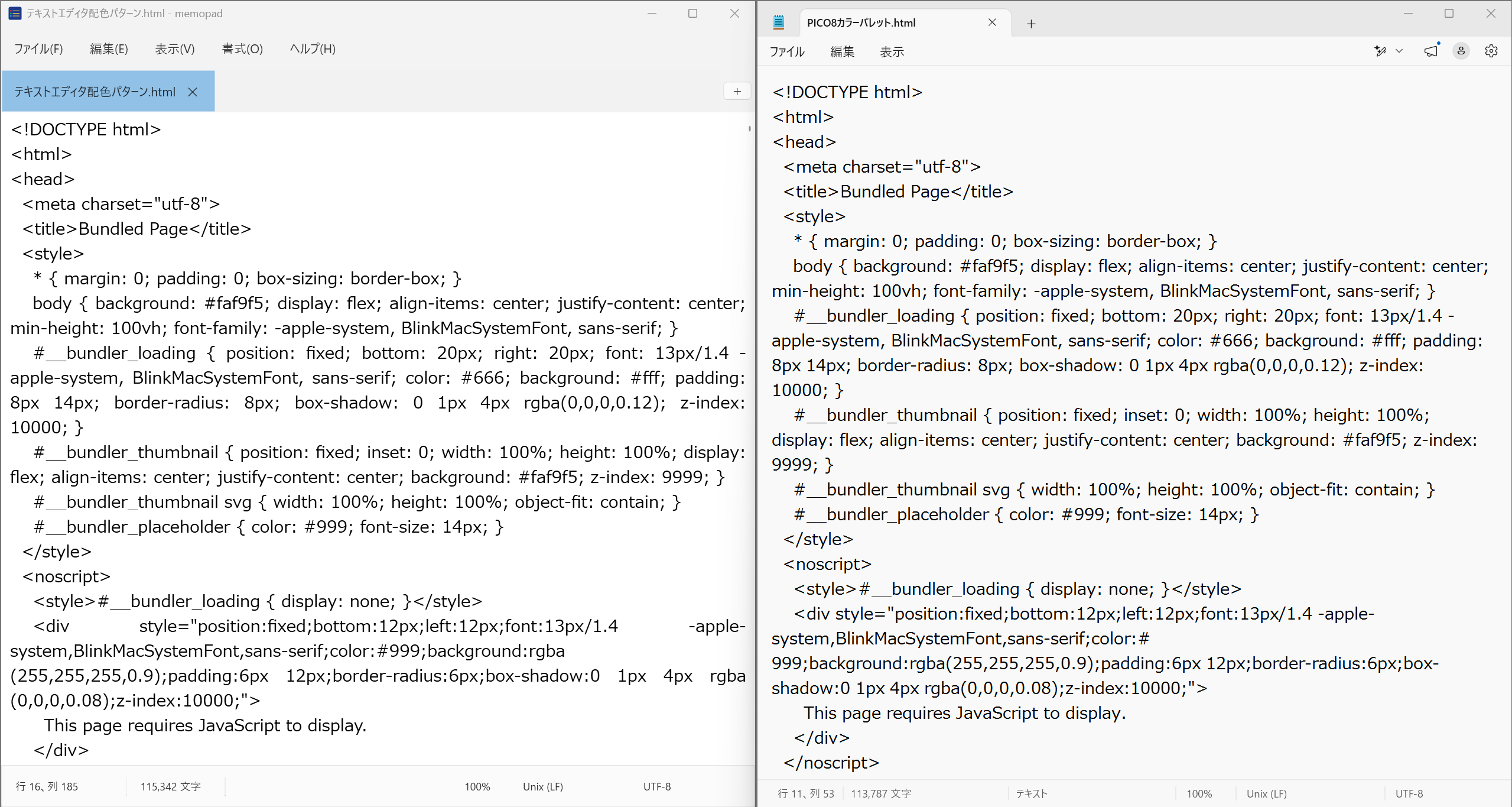This screenshot has height=807, width=1512.
Task: Click UTF-8 encoding in memopad status bar
Action: pos(657,786)
